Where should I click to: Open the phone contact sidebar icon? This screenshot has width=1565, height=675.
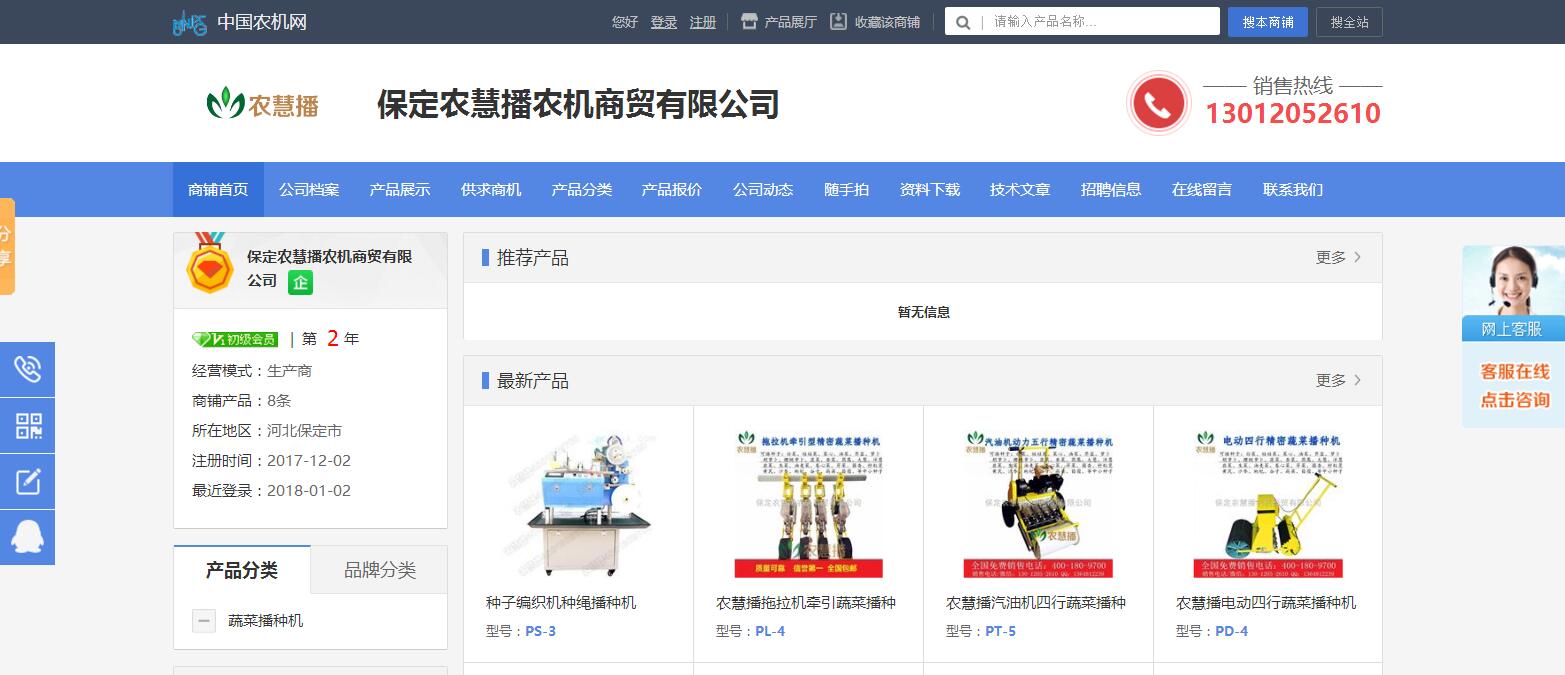pyautogui.click(x=27, y=369)
